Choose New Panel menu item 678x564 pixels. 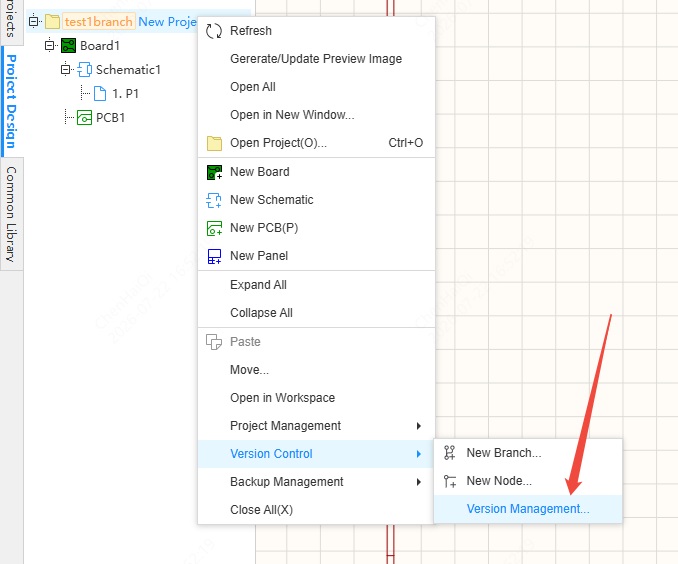point(316,256)
